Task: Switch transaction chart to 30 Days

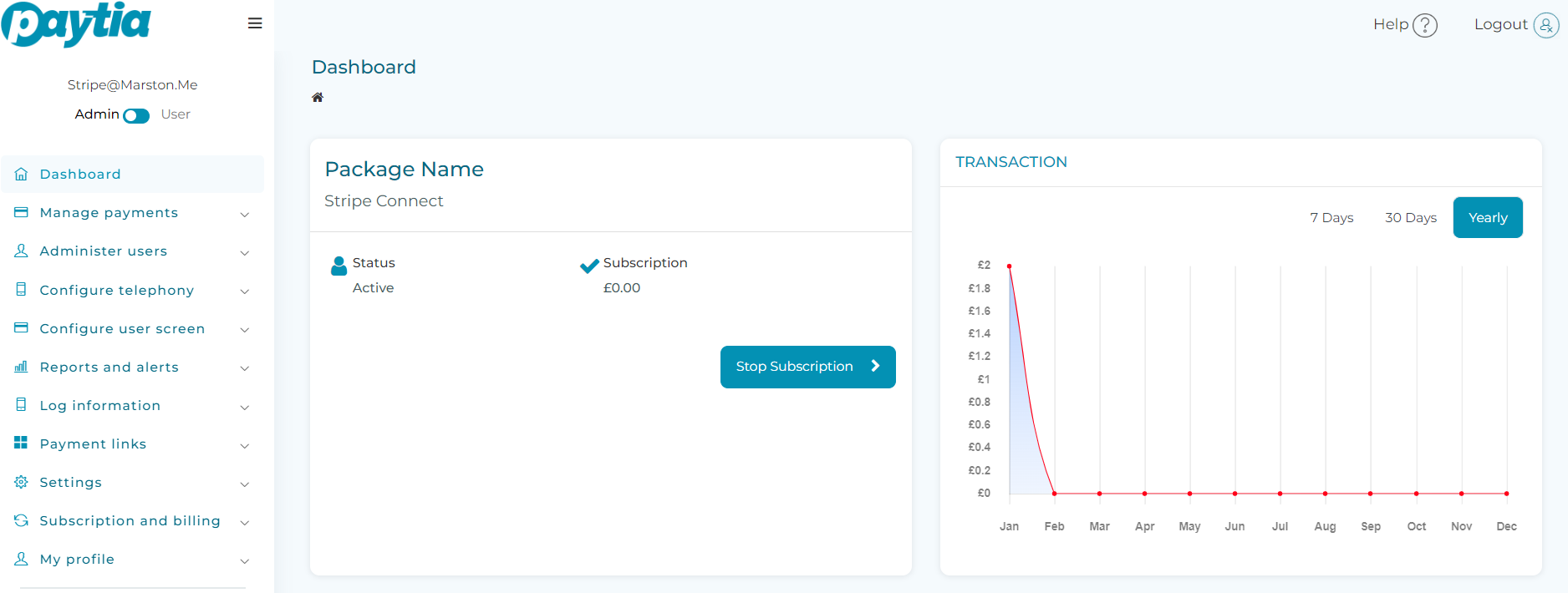Action: pyautogui.click(x=1411, y=217)
